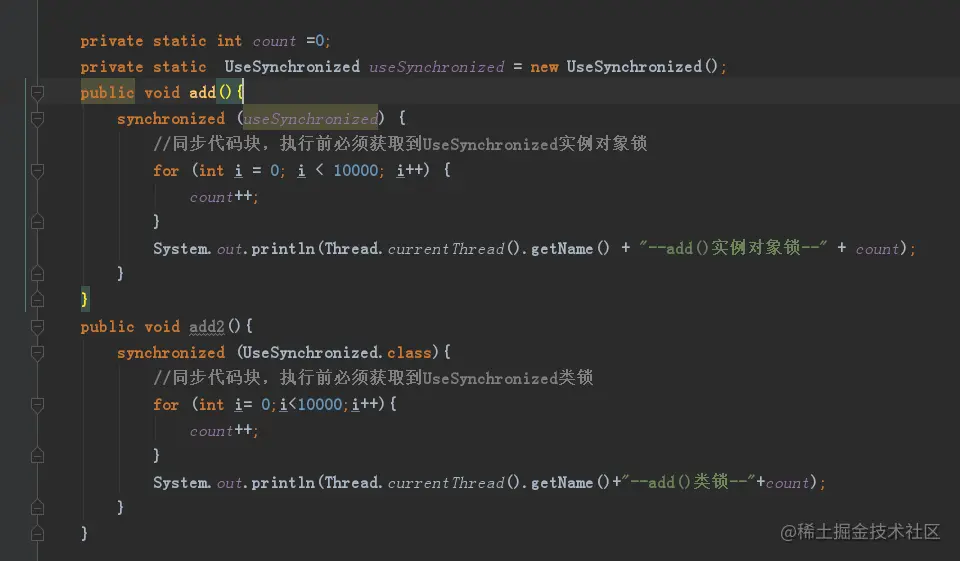This screenshot has width=960, height=561.
Task: Click the 'count' variable in 'private static int count =0'
Action: click(x=274, y=41)
